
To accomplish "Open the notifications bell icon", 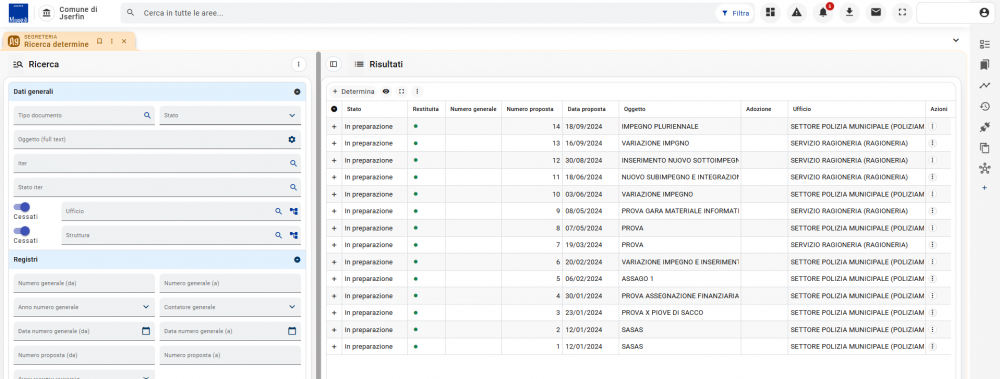I will (x=823, y=12).
